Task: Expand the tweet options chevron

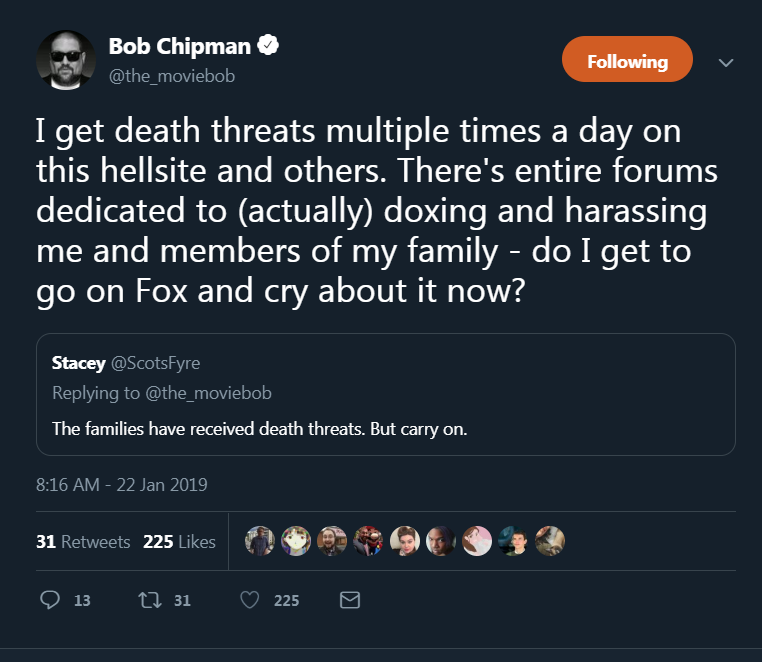Action: [x=726, y=63]
